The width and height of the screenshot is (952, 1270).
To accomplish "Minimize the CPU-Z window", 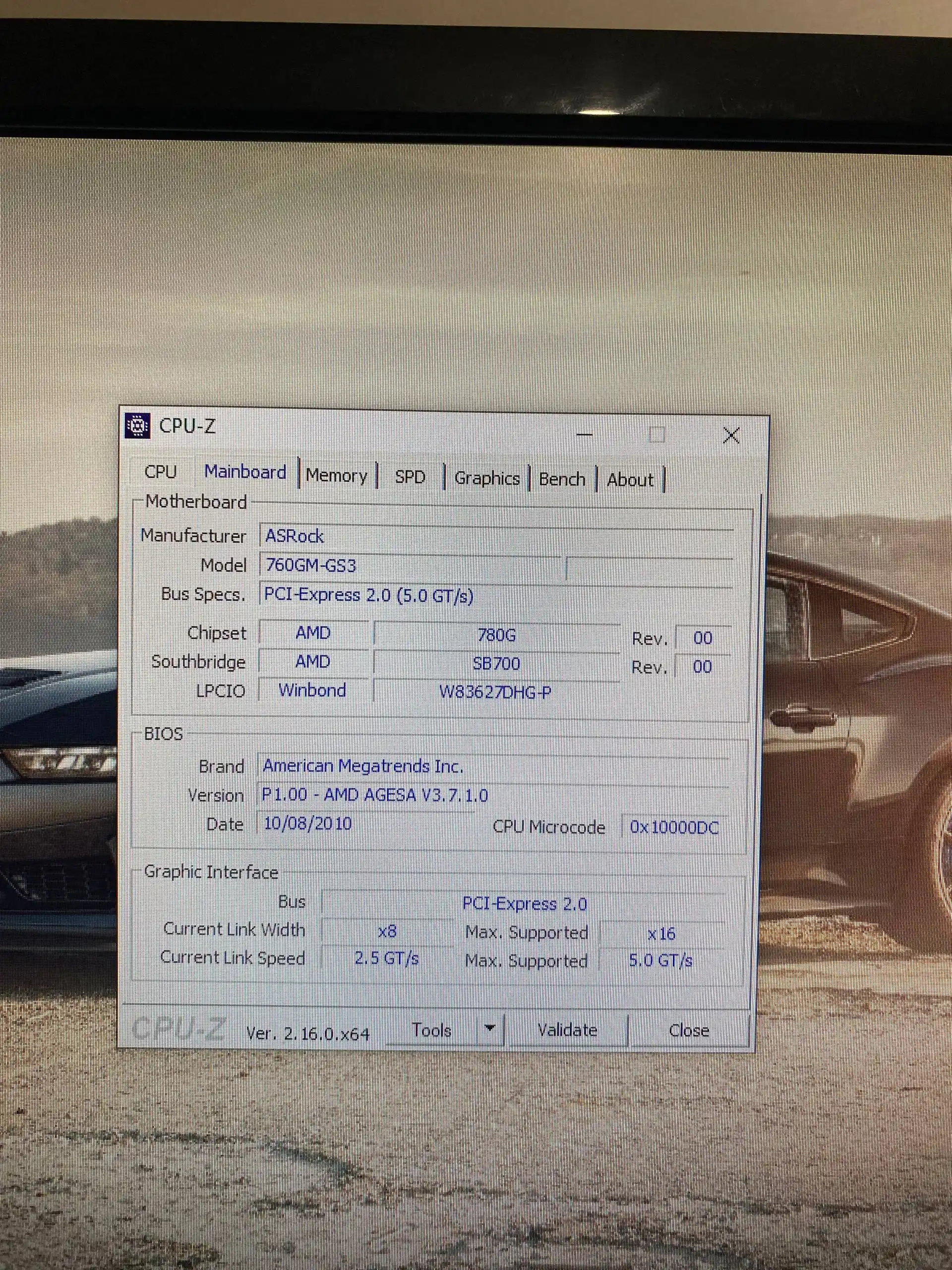I will (584, 435).
